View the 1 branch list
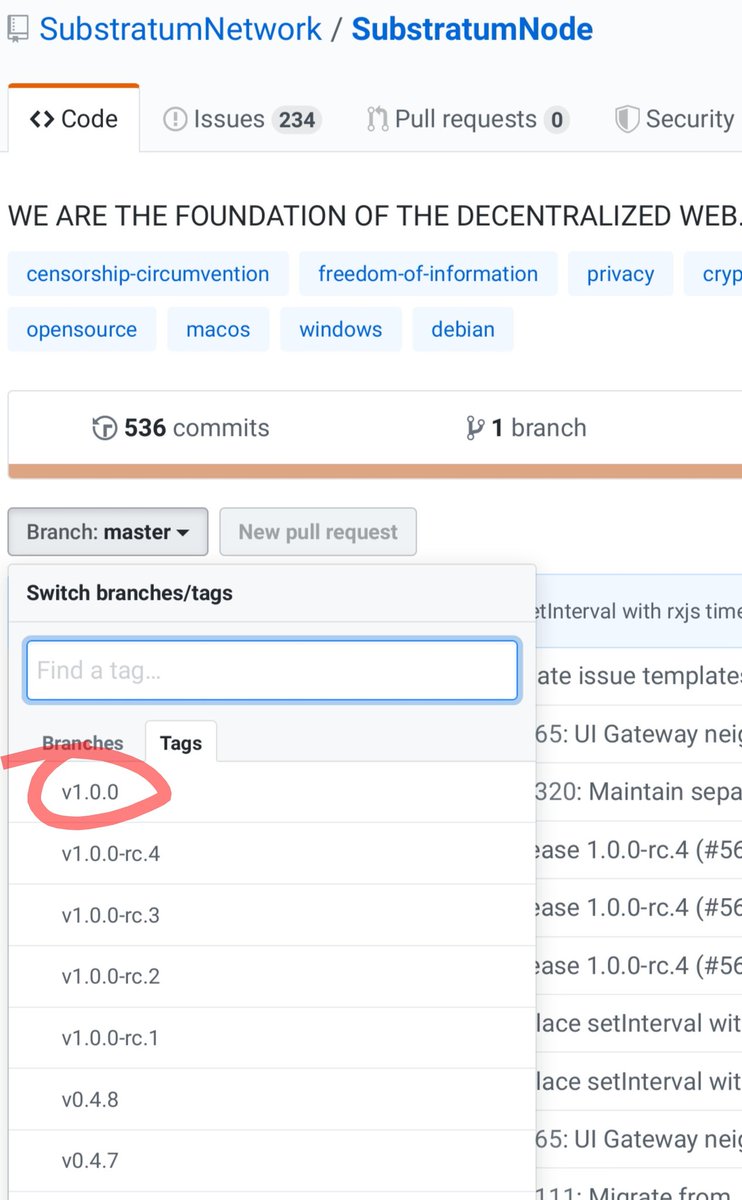The height and width of the screenshot is (1200, 742). 526,428
